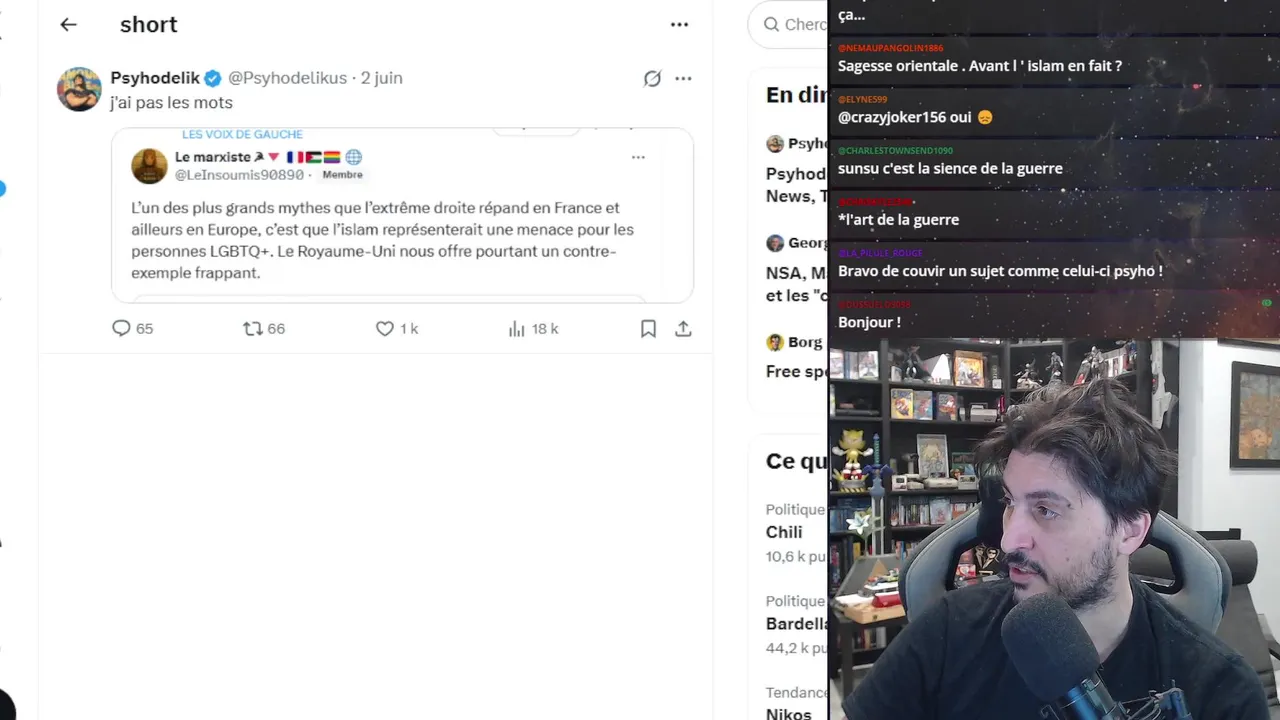Go back with the left arrow icon
This screenshot has height=720, width=1280.
point(68,25)
